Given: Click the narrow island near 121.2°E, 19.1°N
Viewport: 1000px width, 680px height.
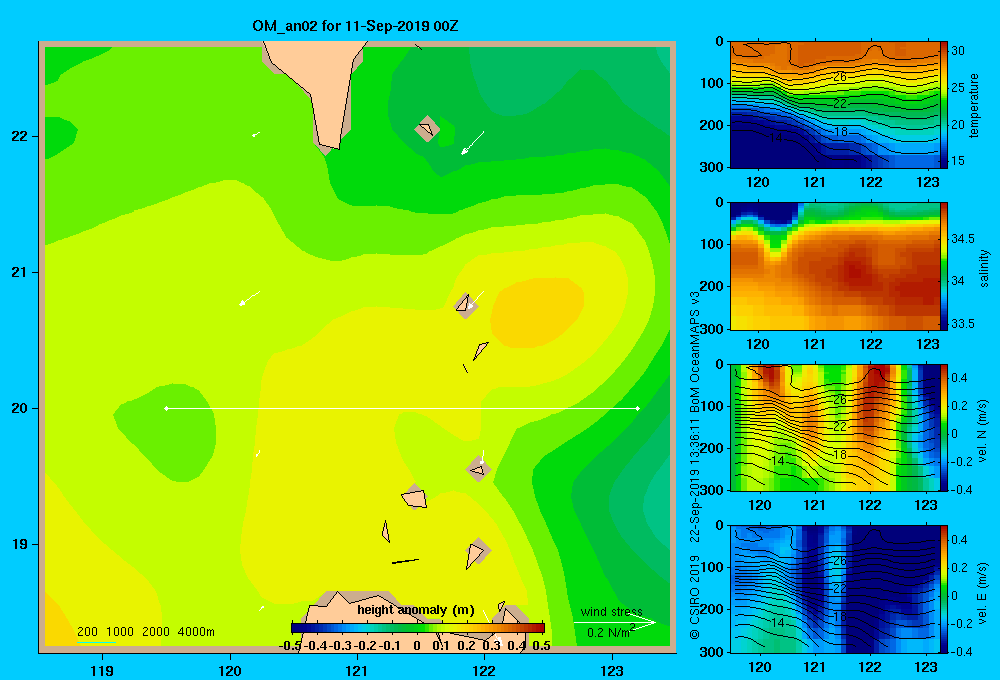Looking at the screenshot, I should [386, 532].
